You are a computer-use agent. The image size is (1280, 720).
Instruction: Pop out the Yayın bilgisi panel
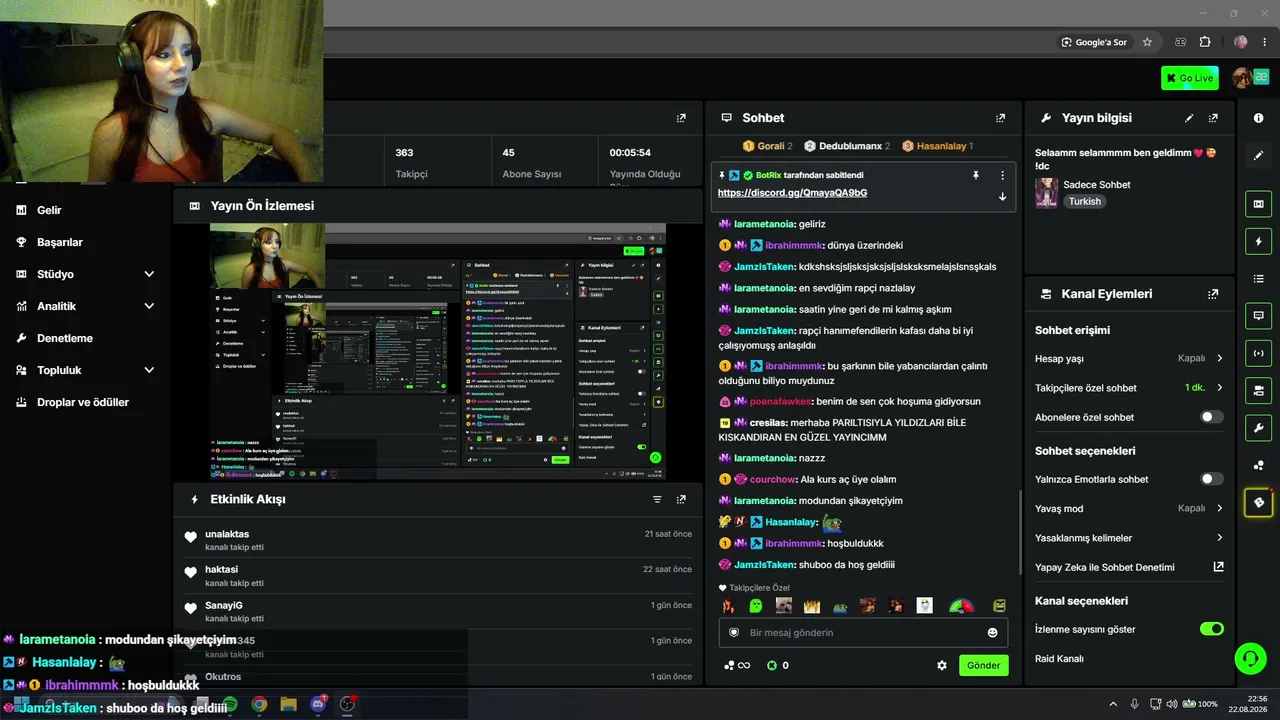click(x=1213, y=118)
